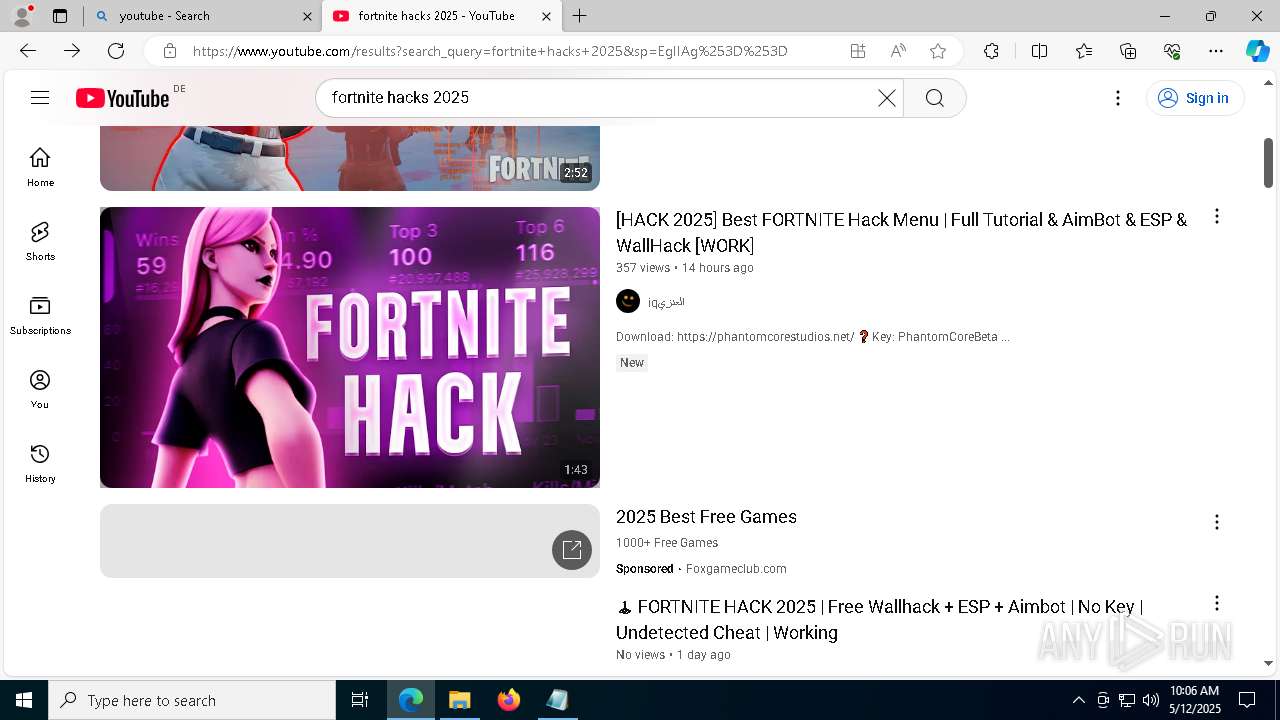1280x720 pixels.
Task: Open History in the sidebar
Action: point(40,463)
